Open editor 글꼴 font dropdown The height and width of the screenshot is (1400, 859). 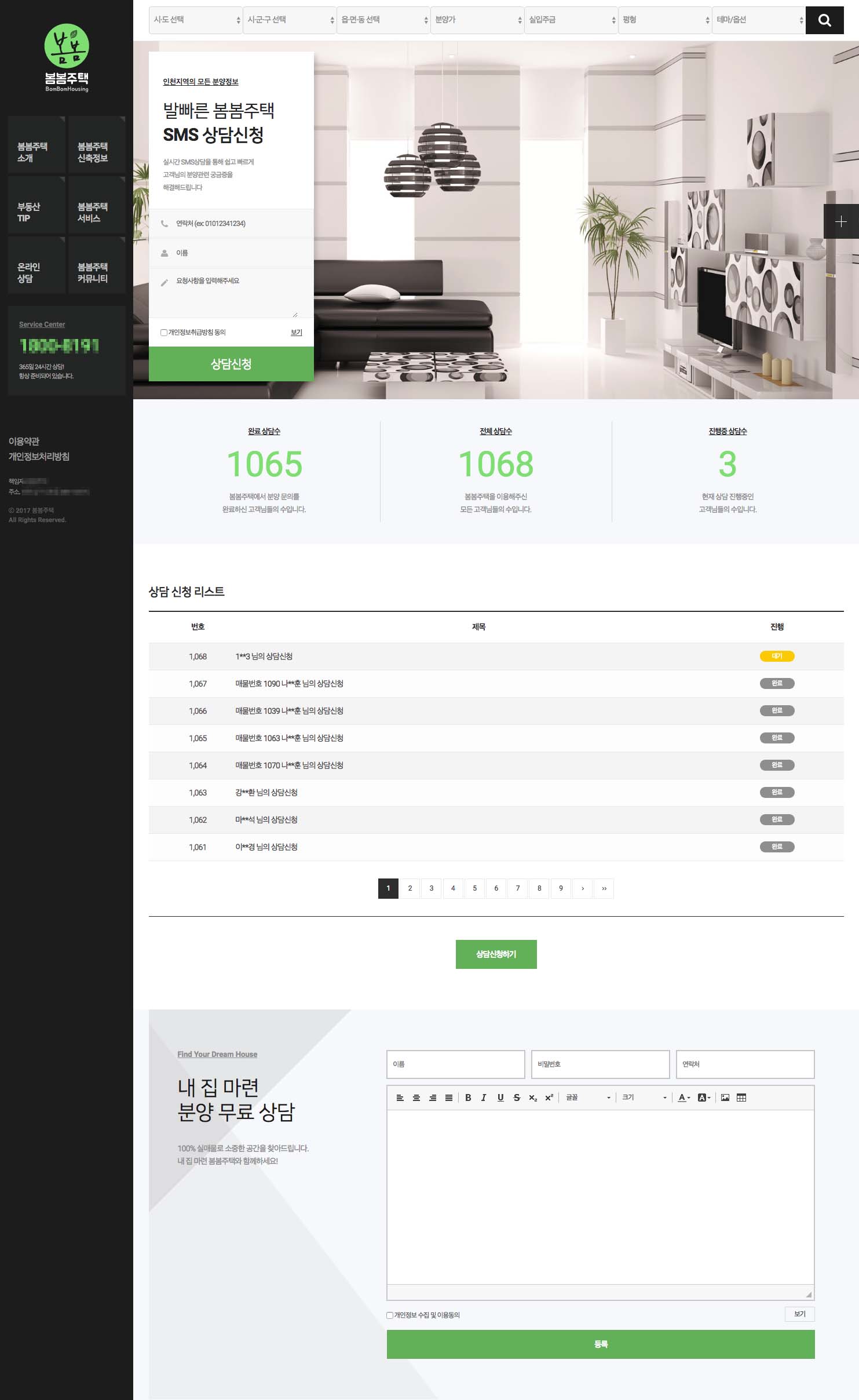tap(588, 1098)
